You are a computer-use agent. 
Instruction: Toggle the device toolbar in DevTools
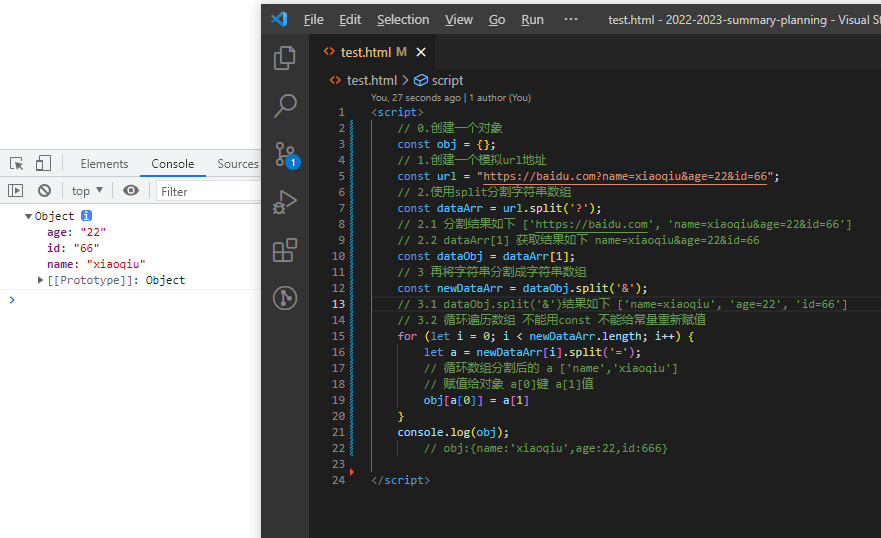[x=43, y=164]
